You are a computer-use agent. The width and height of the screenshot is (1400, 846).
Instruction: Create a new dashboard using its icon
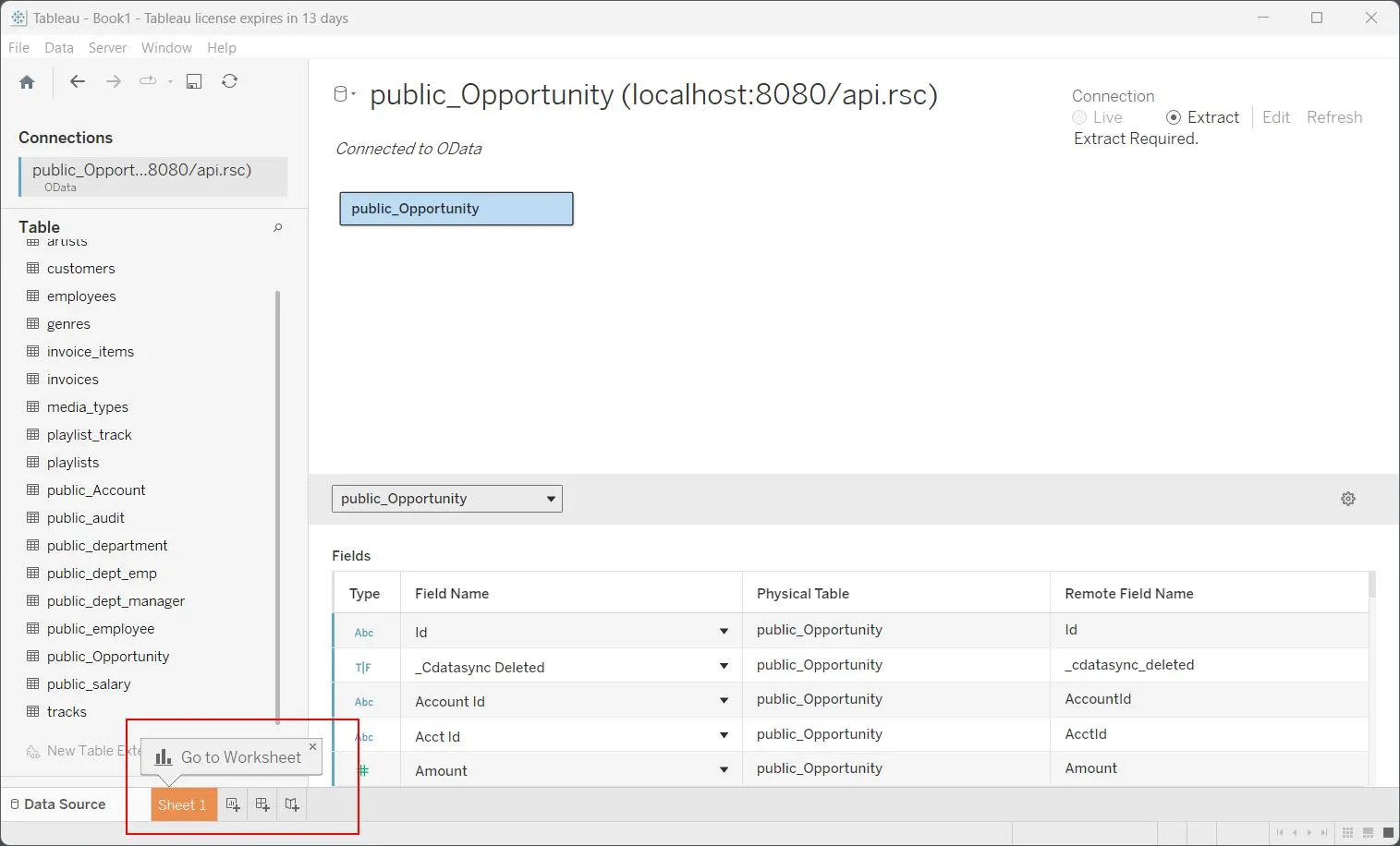tap(262, 804)
